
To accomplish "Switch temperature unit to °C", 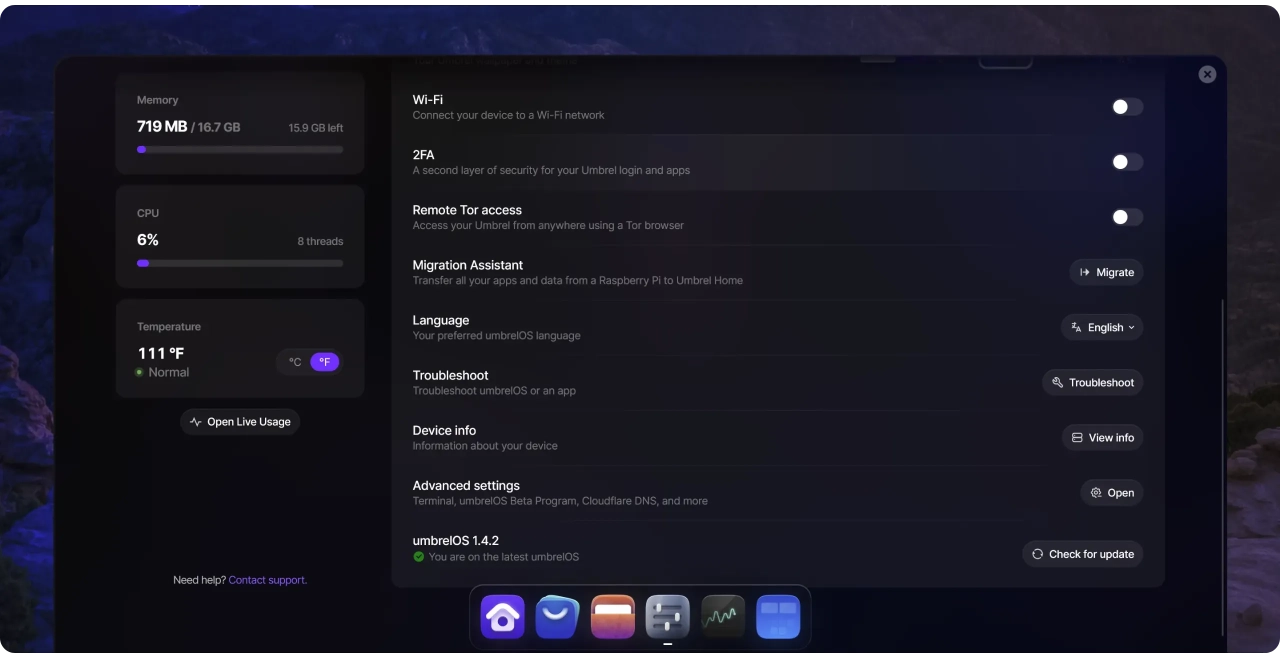I will (x=295, y=362).
